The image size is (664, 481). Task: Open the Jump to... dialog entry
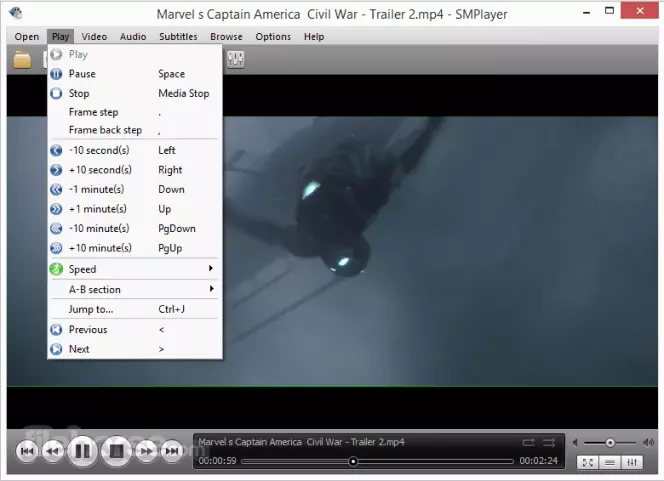click(x=135, y=309)
